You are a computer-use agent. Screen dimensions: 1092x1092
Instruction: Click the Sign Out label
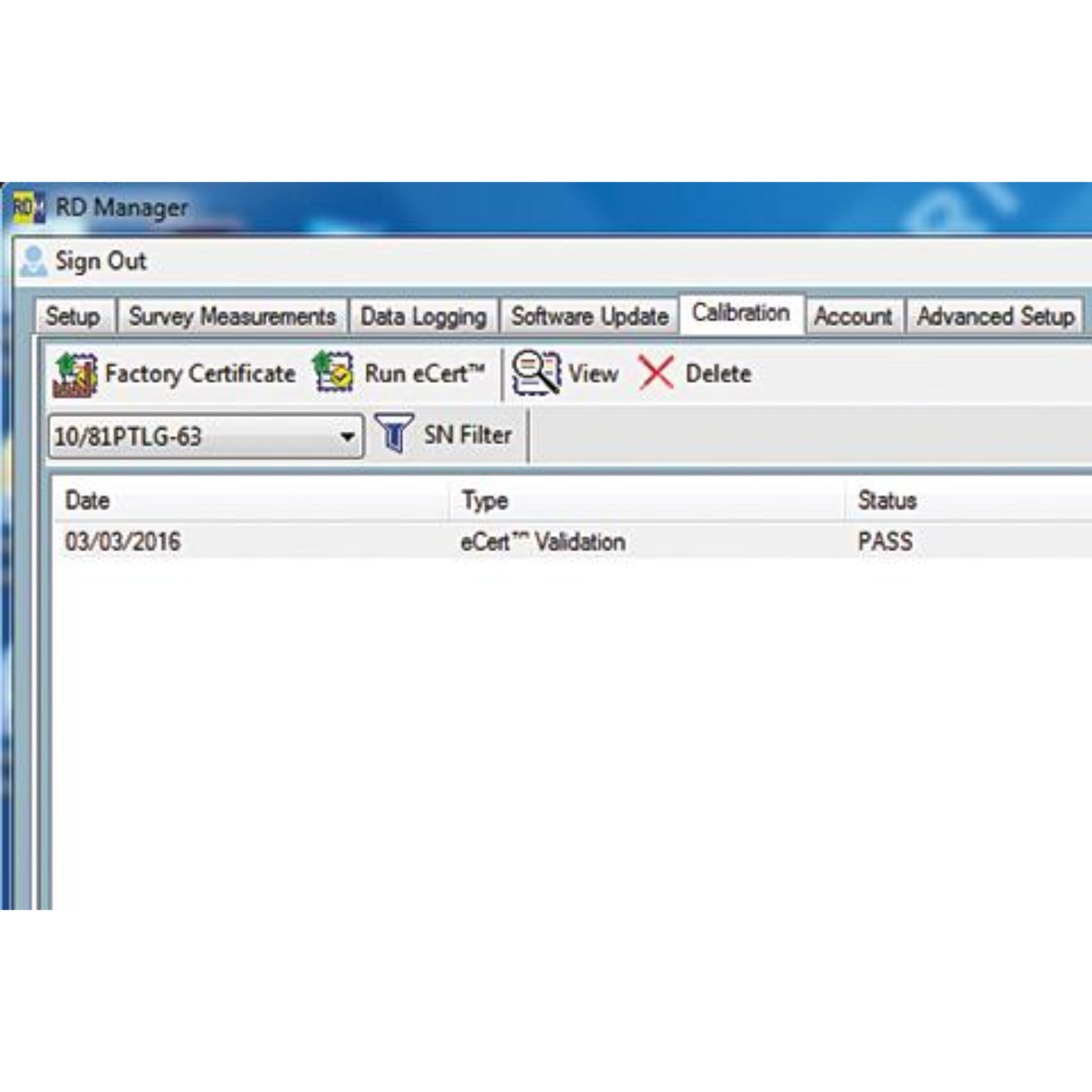pyautogui.click(x=101, y=261)
